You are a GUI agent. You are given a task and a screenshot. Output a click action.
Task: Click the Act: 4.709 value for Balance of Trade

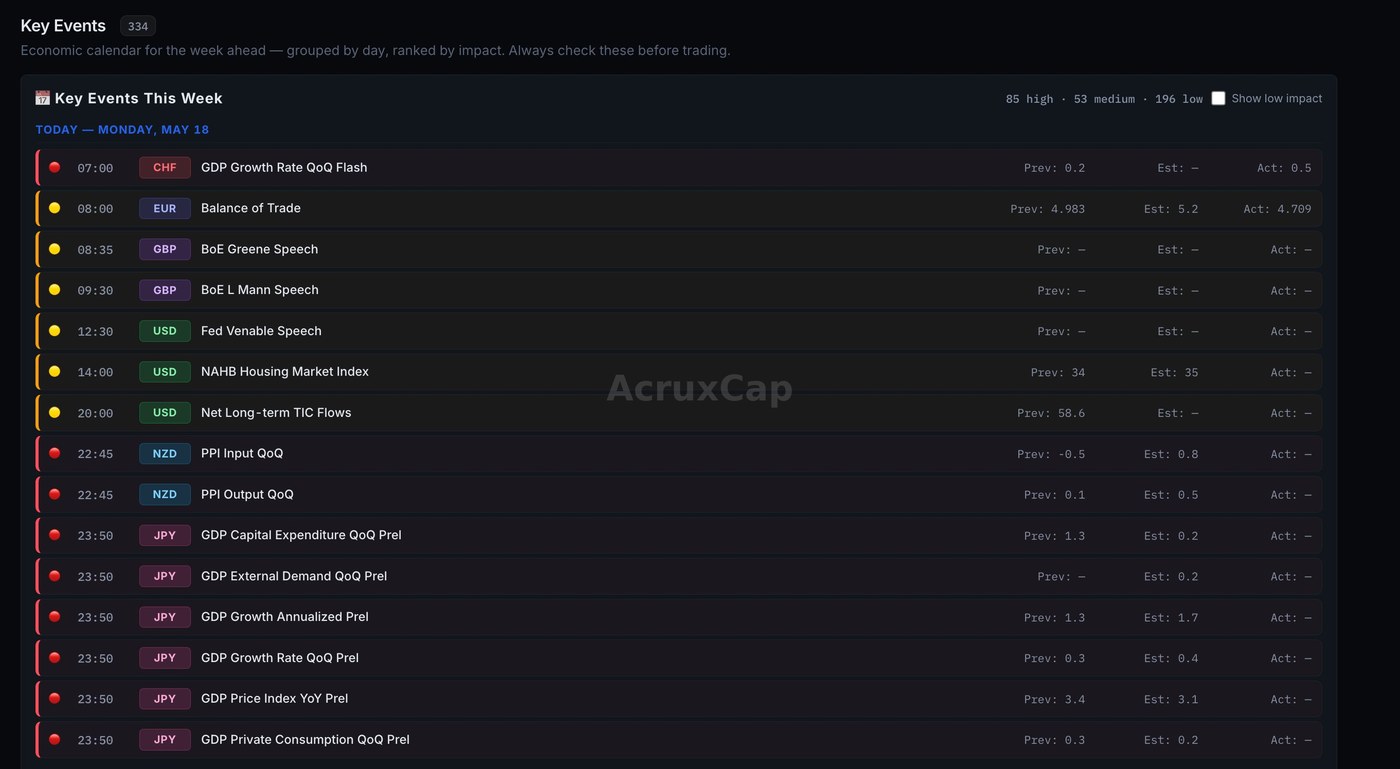click(x=1277, y=209)
